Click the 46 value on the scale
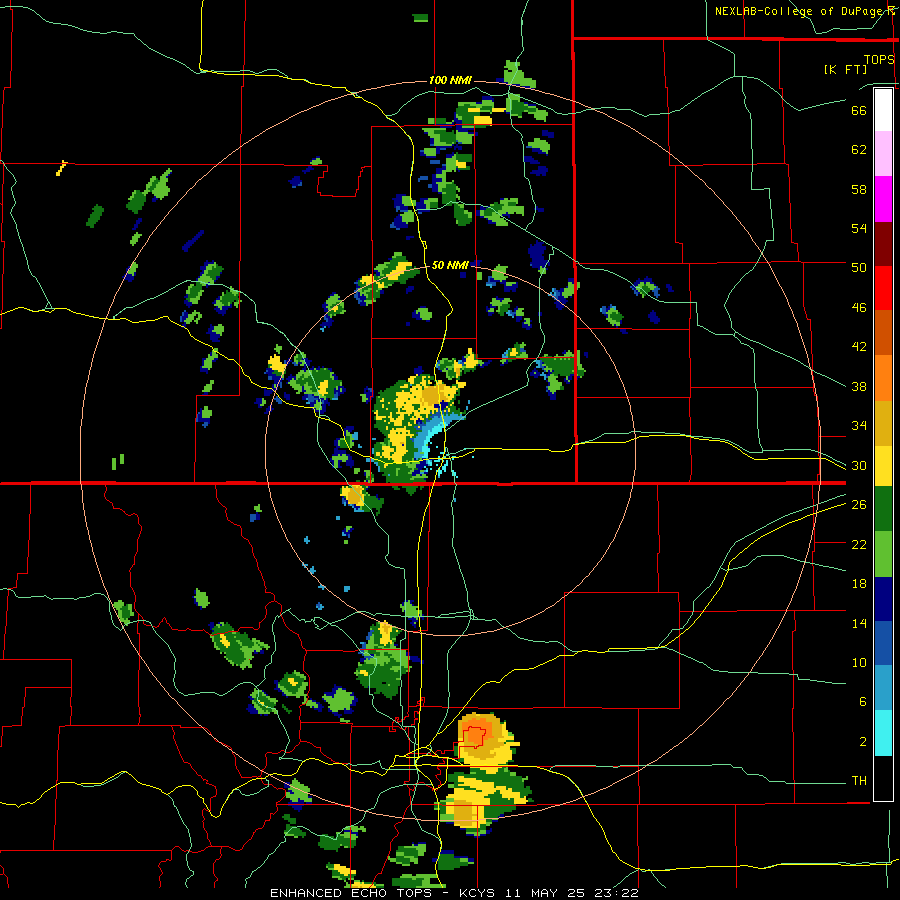Image resolution: width=900 pixels, height=900 pixels. pyautogui.click(x=859, y=308)
